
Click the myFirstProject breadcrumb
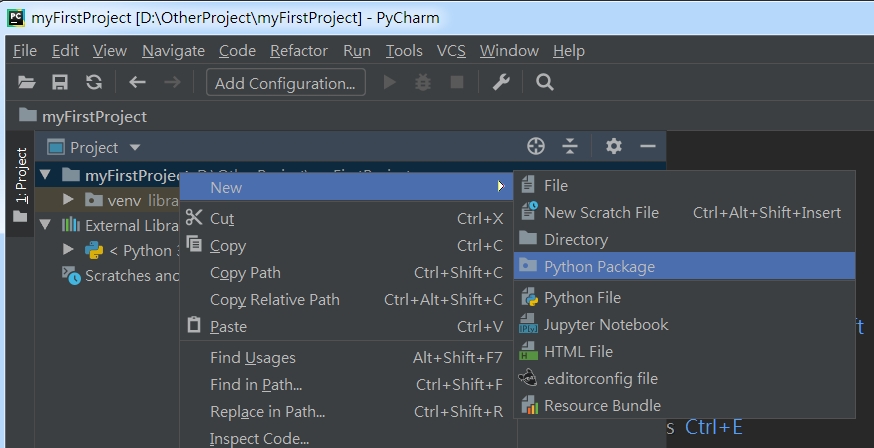tap(93, 116)
